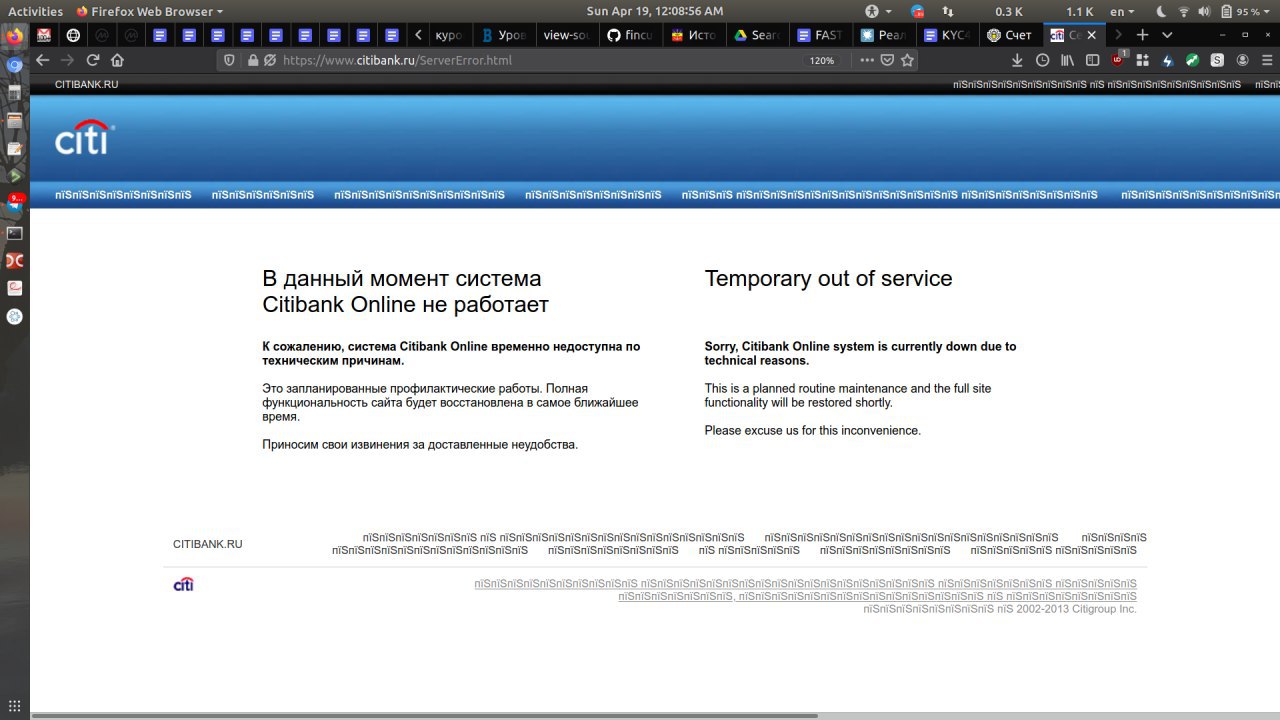Toggle the browser sidebar view
The image size is (1280, 720).
[x=1093, y=60]
